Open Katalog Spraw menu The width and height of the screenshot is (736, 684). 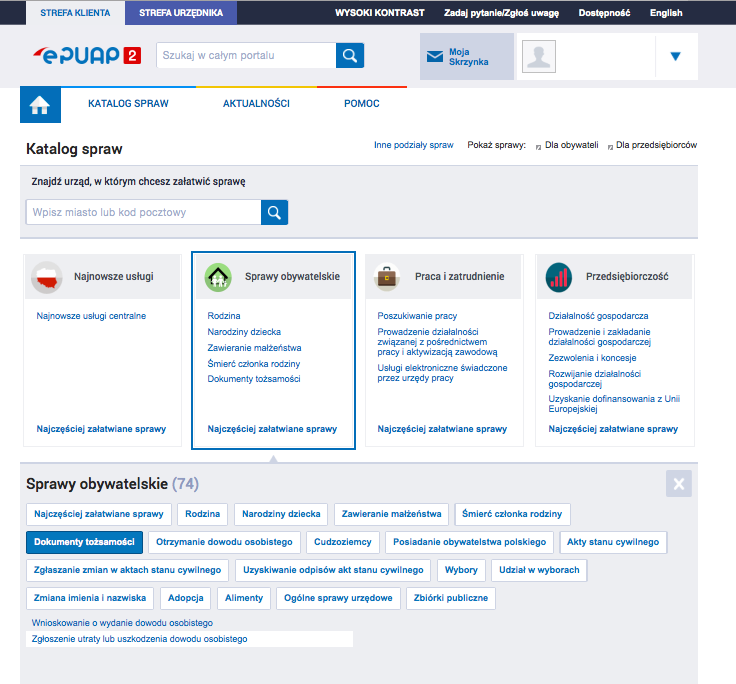coord(128,103)
